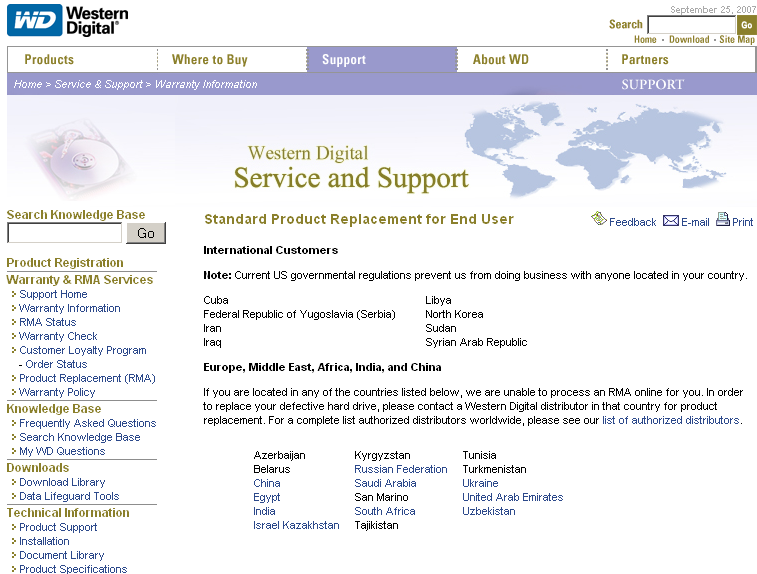Screen dimensions: 757x574
Task: Click the Print printer icon
Action: point(723,219)
